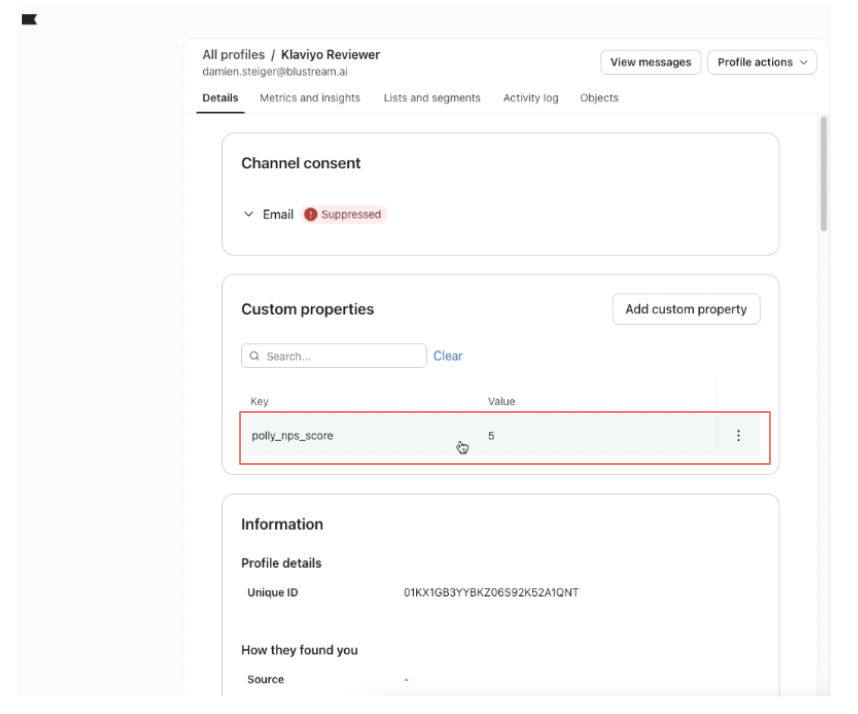Open the three-dot menu for polly_nps_score
This screenshot has height=714, width=858.
(x=738, y=436)
